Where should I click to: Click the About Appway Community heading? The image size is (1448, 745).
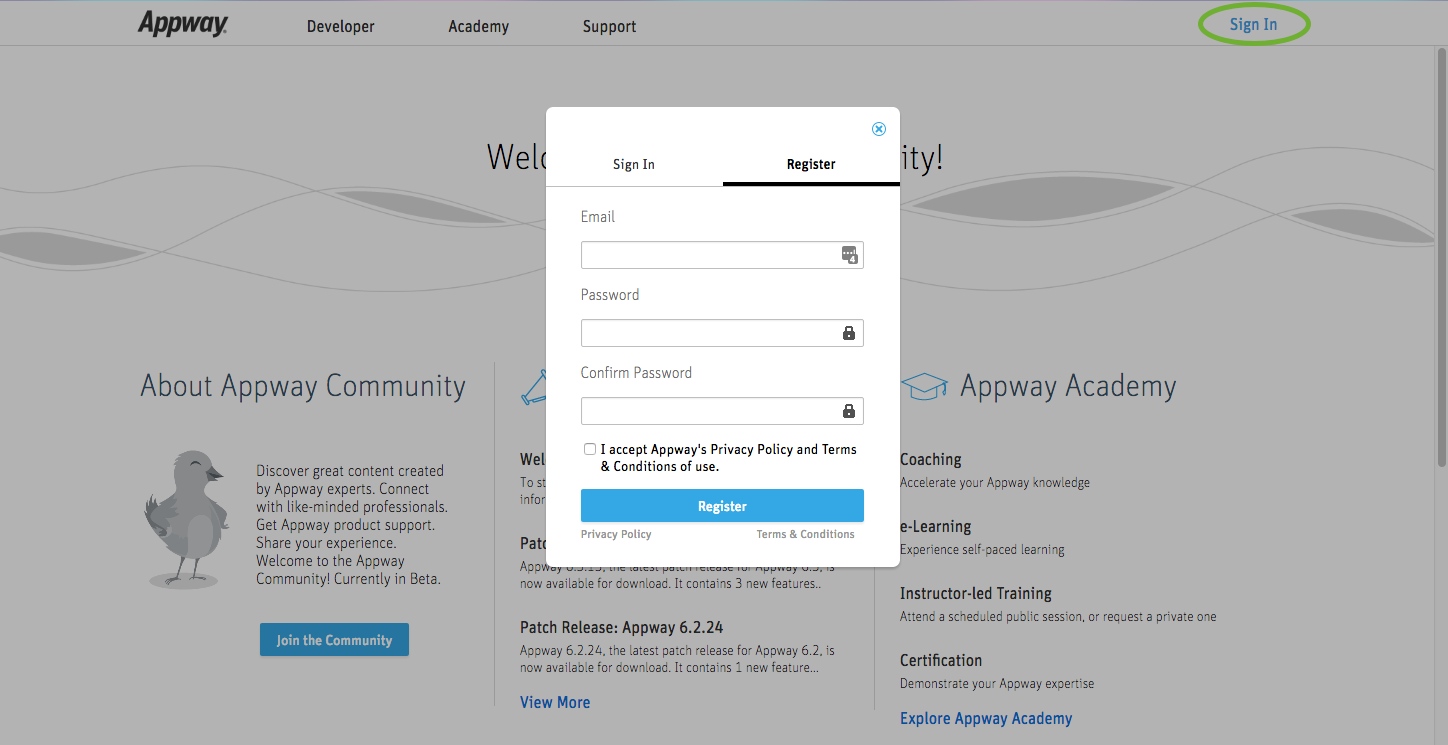[x=303, y=386]
